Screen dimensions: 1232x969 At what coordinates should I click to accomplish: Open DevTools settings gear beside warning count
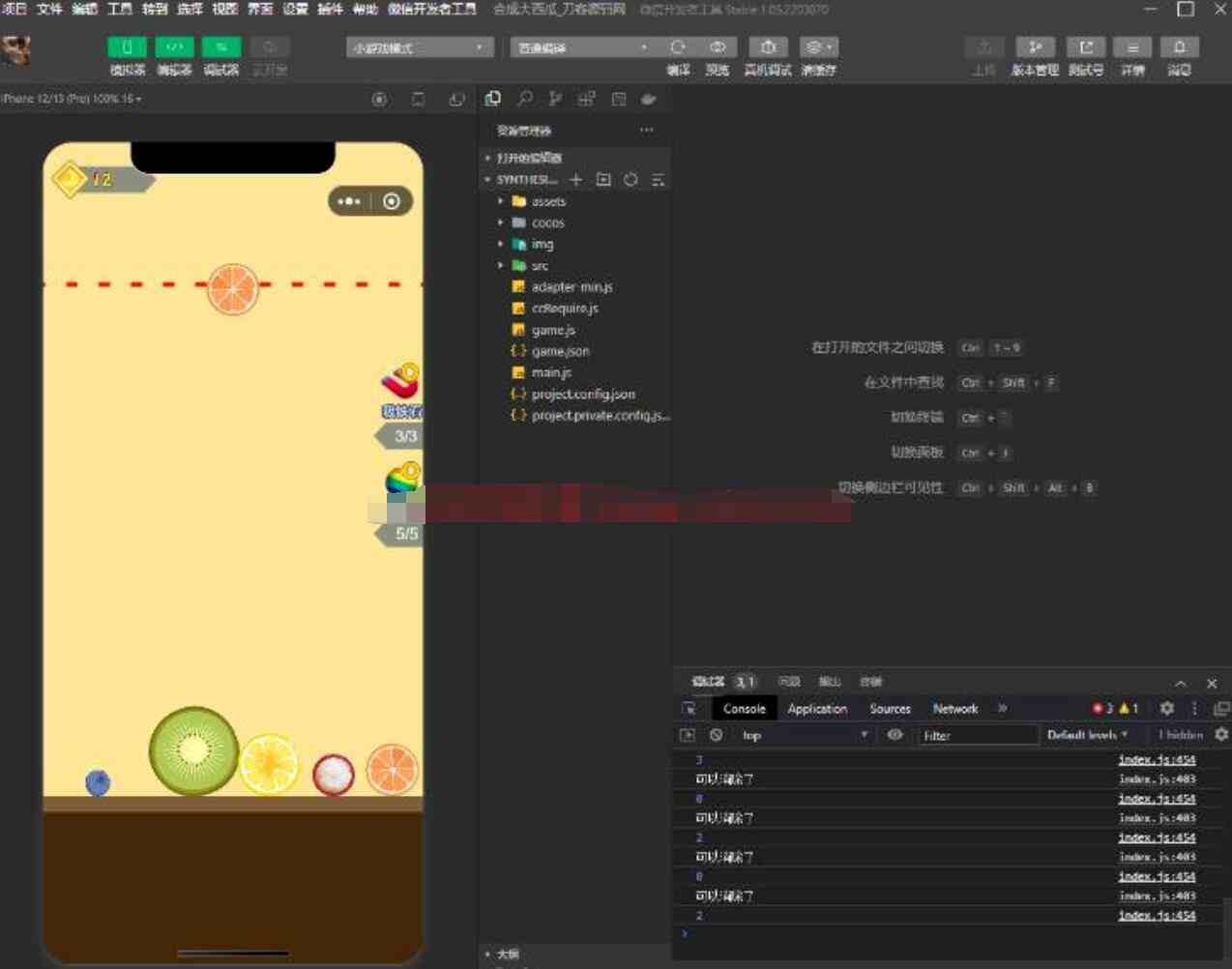point(1167,708)
